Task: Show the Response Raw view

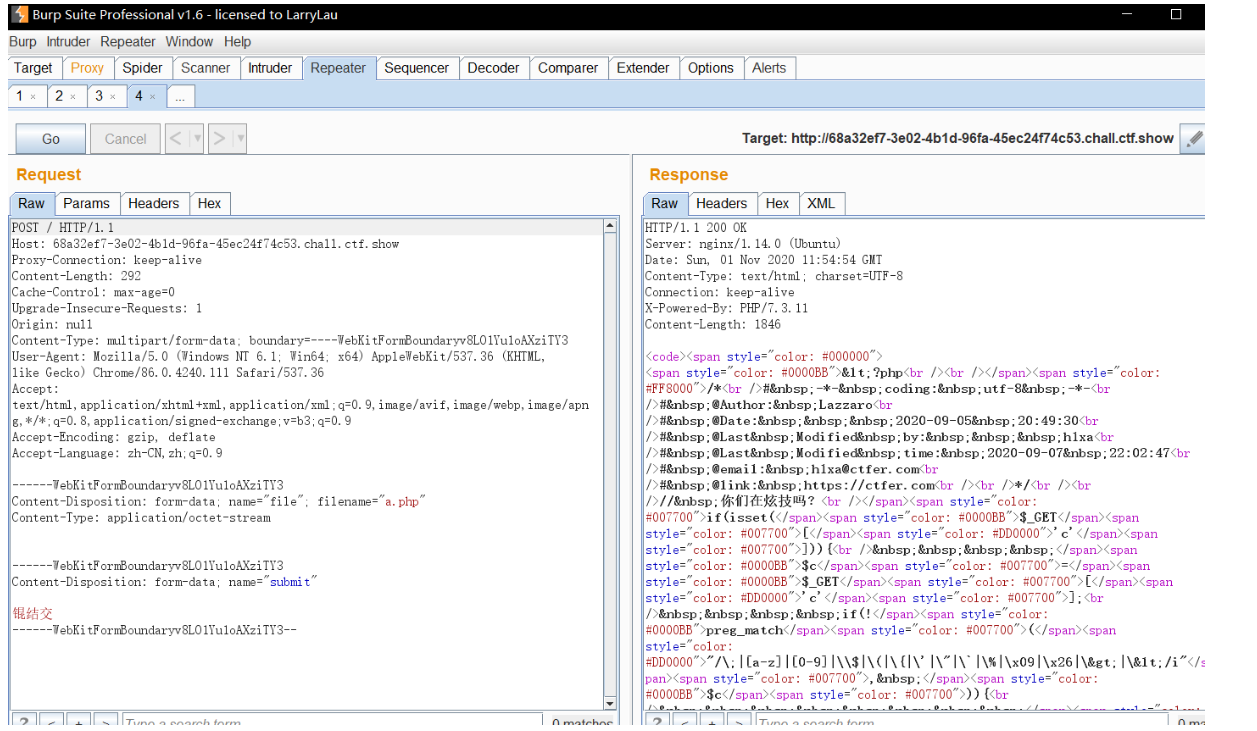Action: pyautogui.click(x=665, y=203)
